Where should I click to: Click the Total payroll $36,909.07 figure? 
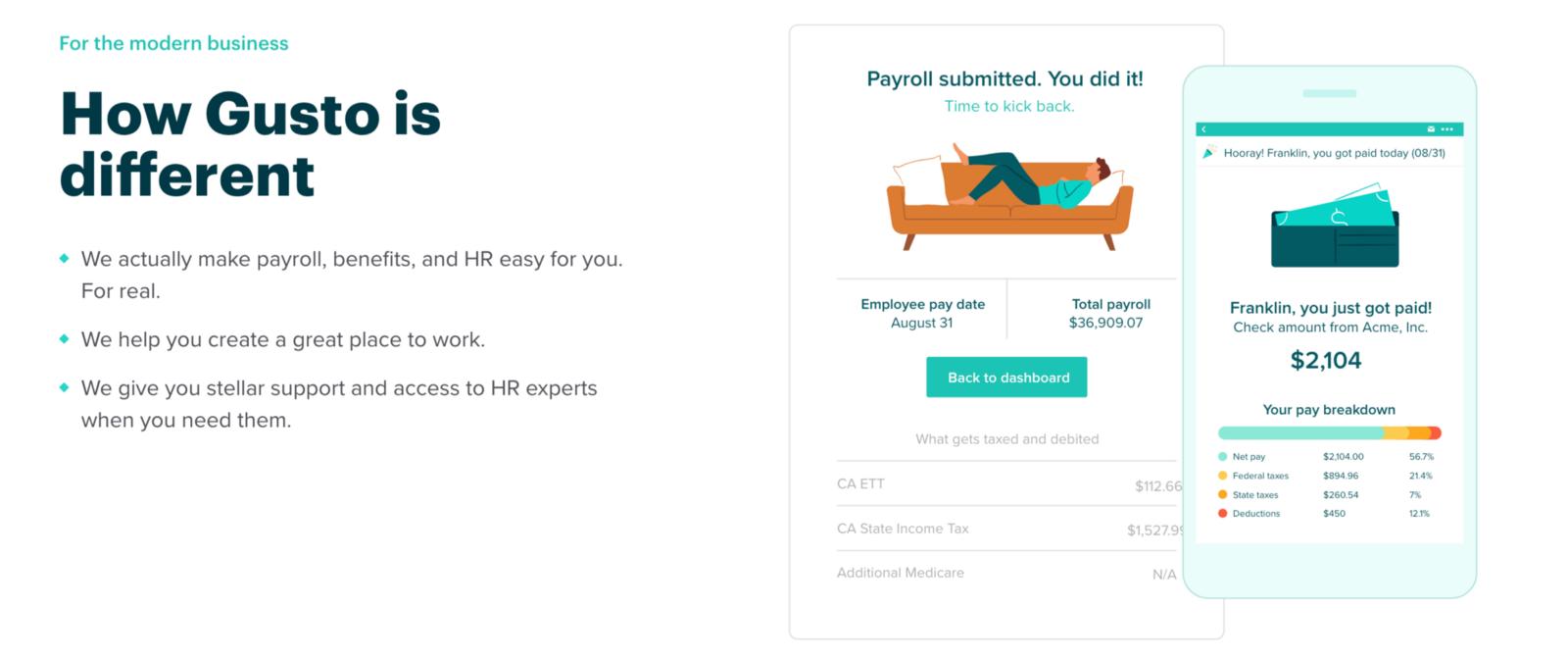click(x=1106, y=314)
